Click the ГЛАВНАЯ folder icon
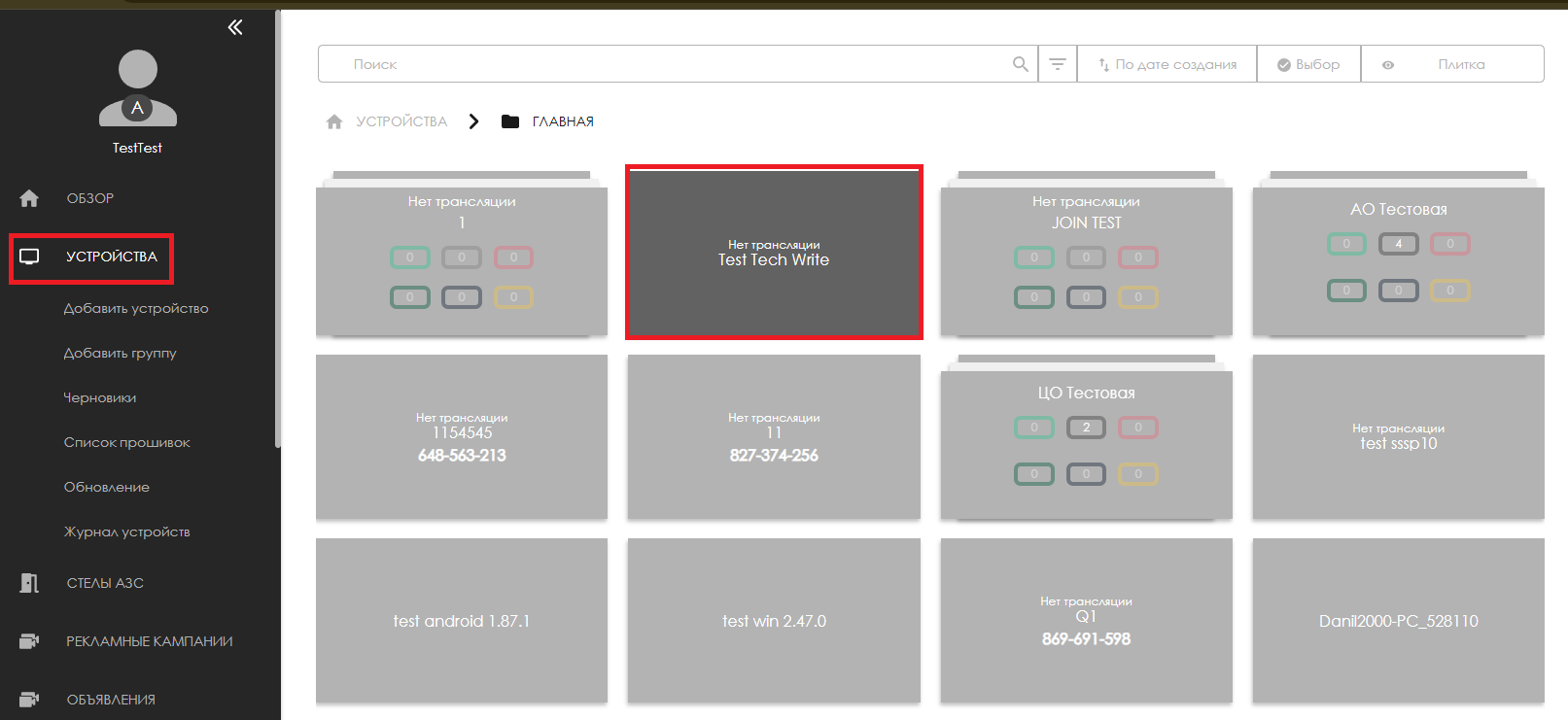The image size is (1568, 720). point(509,121)
